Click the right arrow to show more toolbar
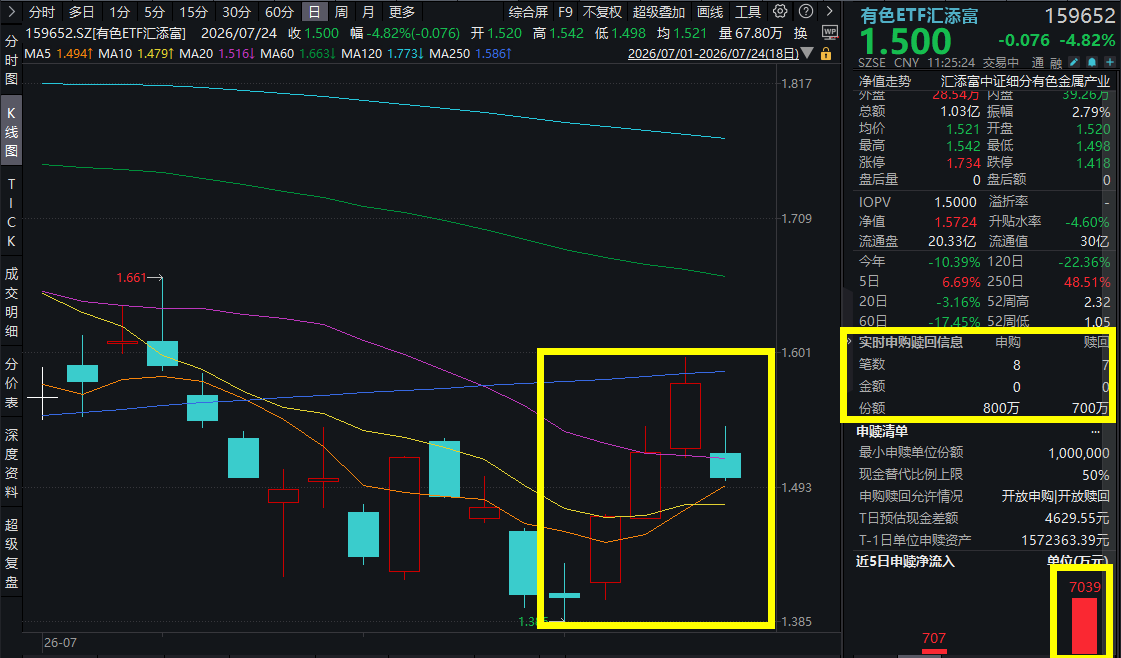This screenshot has width=1121, height=658. [x=829, y=11]
